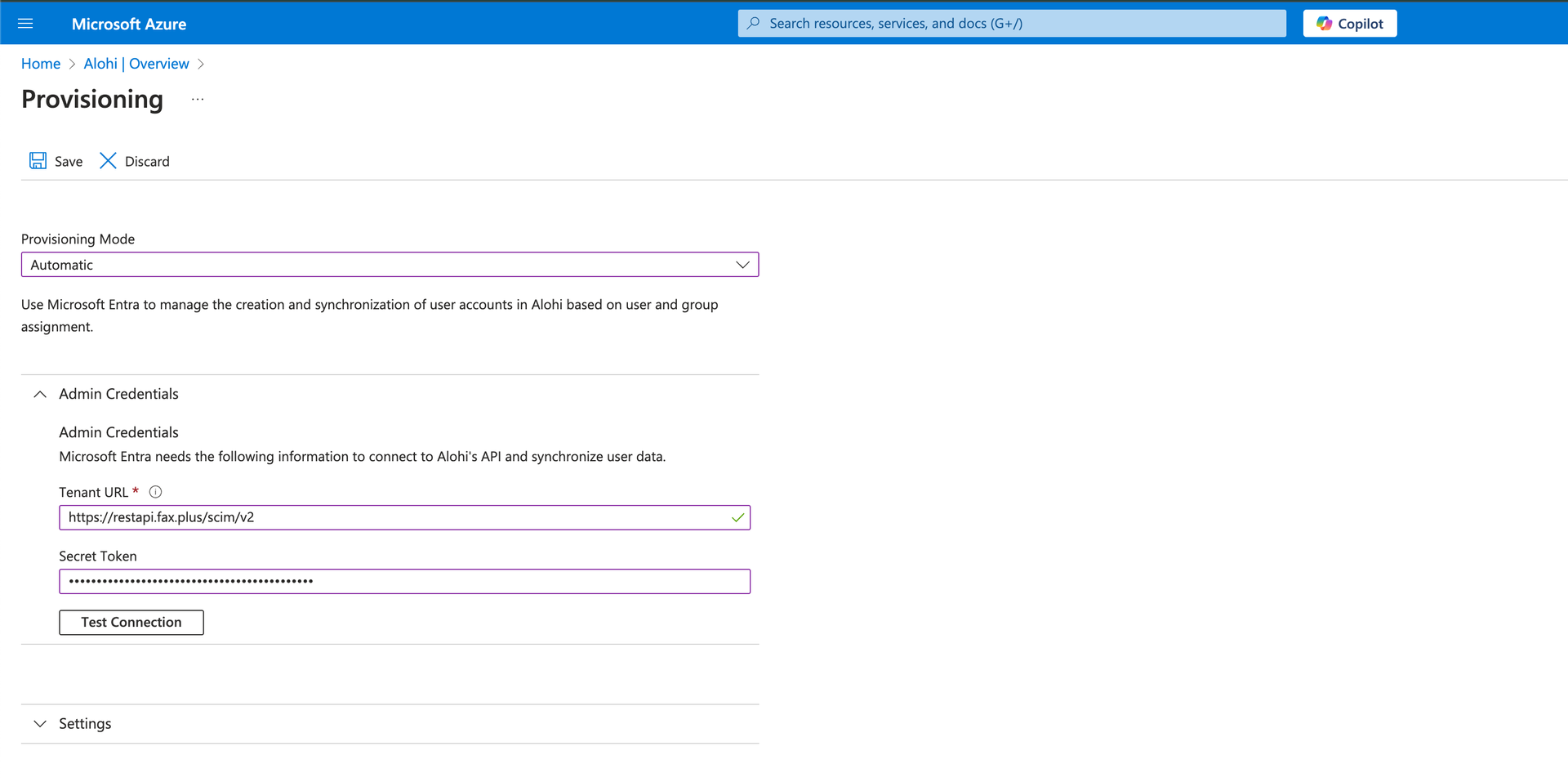Click the "Use Microsoft Entra to manage" description text
Viewport: 1568px width, 782px height.
point(370,315)
